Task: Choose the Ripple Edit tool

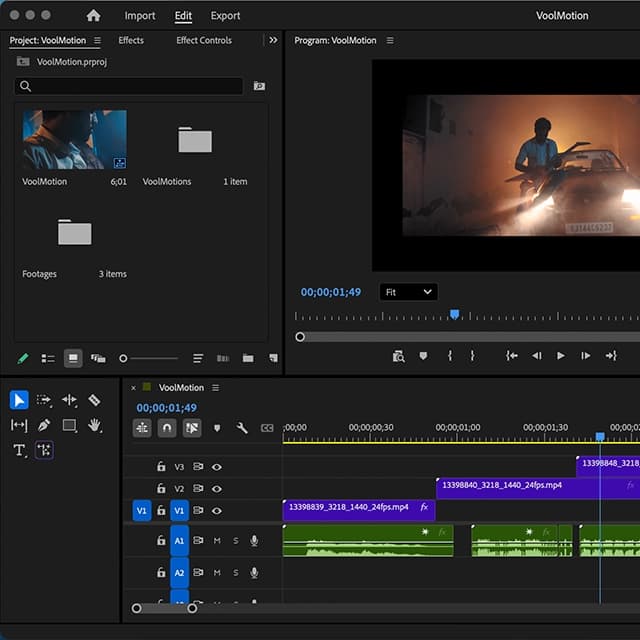Action: click(x=69, y=400)
